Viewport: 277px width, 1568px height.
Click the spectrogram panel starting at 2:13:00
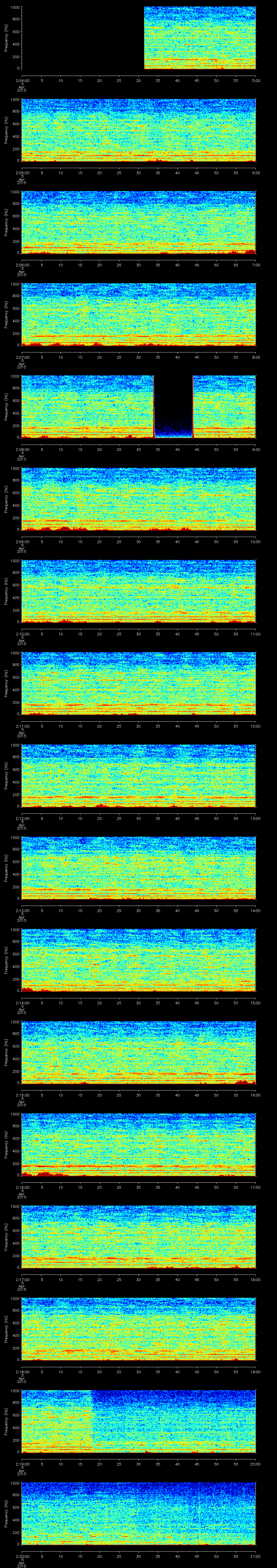[139, 869]
